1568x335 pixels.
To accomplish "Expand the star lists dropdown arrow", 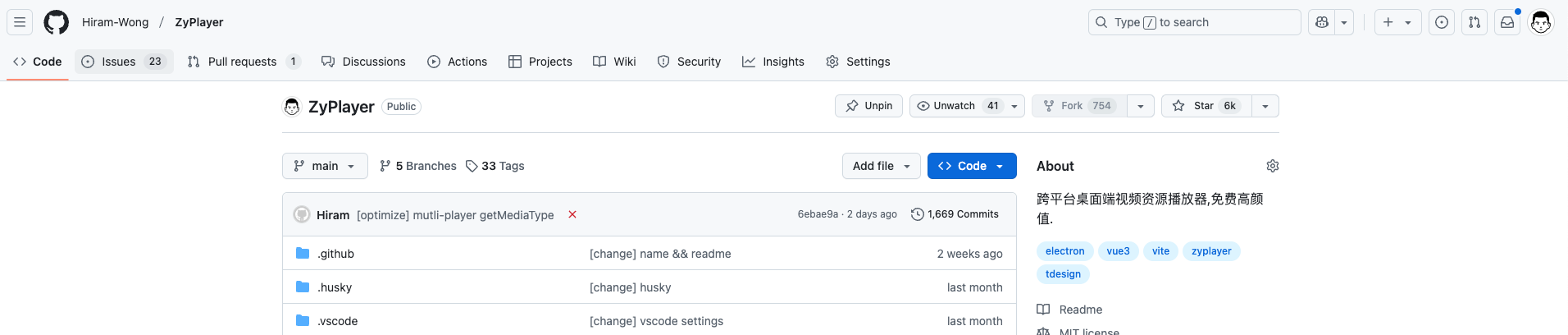I will (x=1265, y=106).
